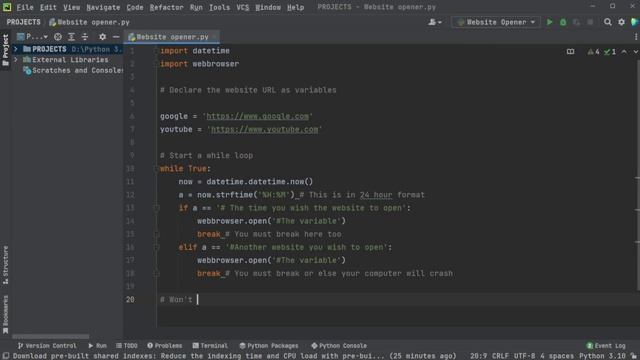
Task: Open Version Control tool window
Action: tap(47, 346)
